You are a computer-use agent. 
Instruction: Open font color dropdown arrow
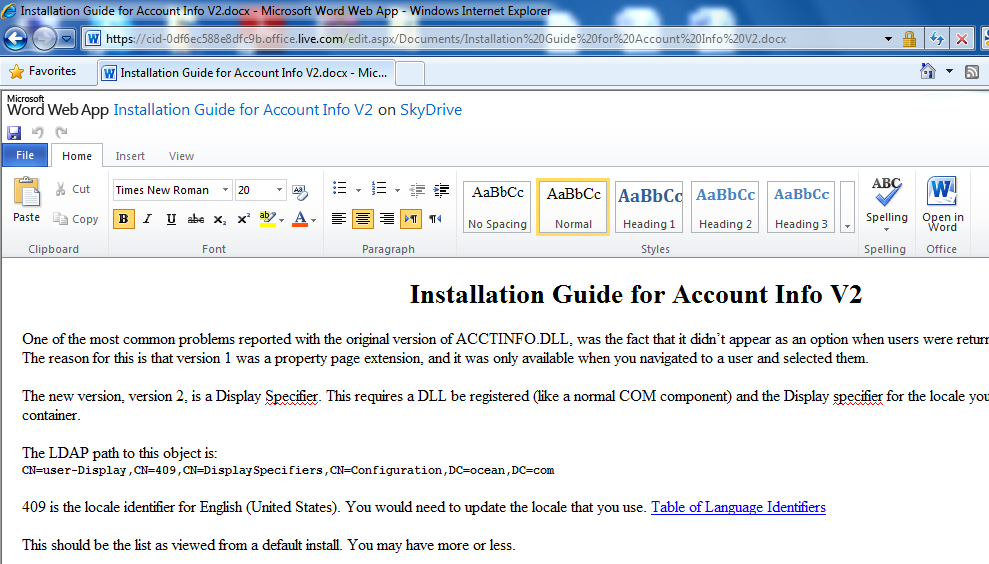point(313,220)
